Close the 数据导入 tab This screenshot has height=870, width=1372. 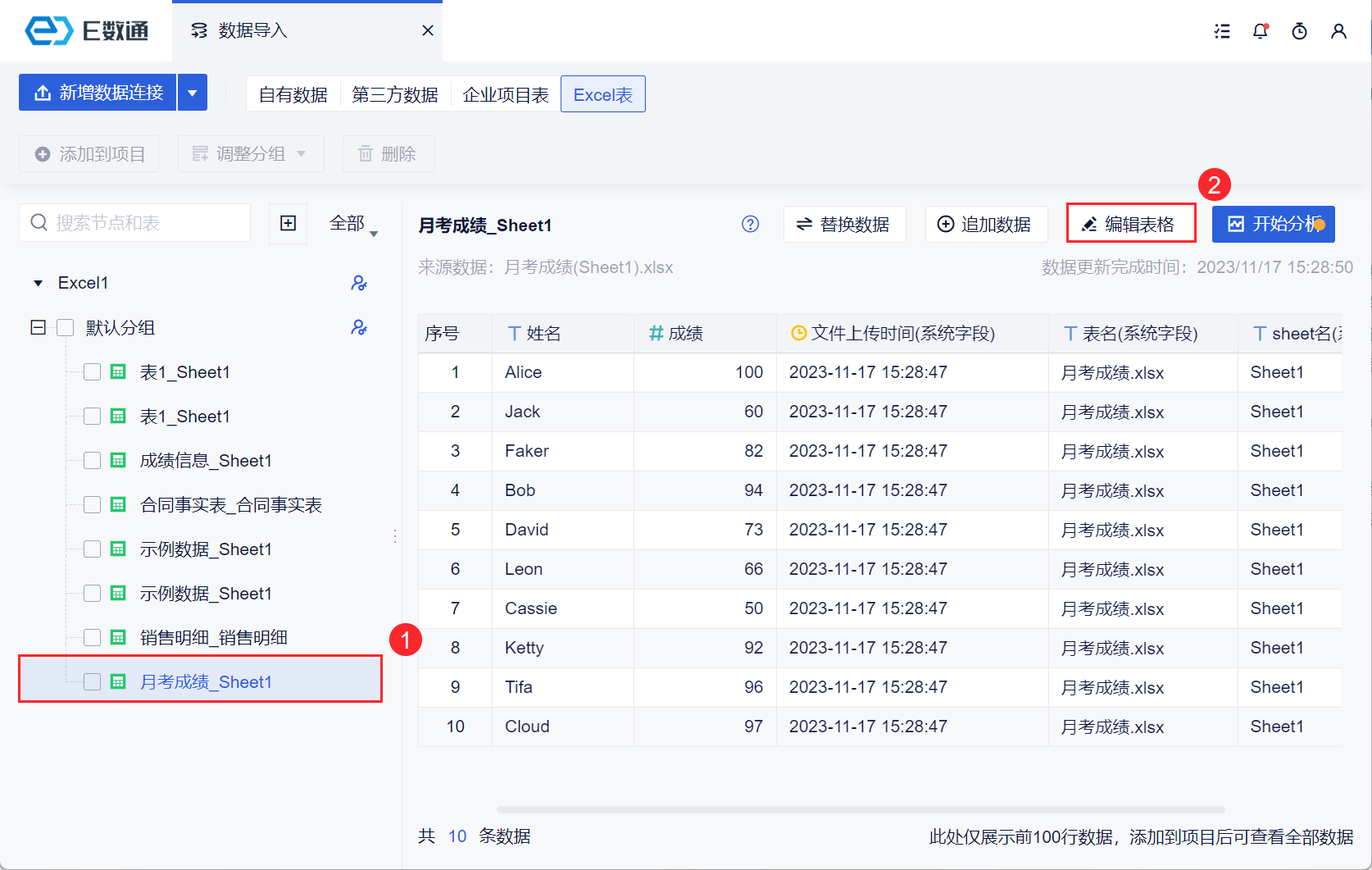click(x=428, y=30)
